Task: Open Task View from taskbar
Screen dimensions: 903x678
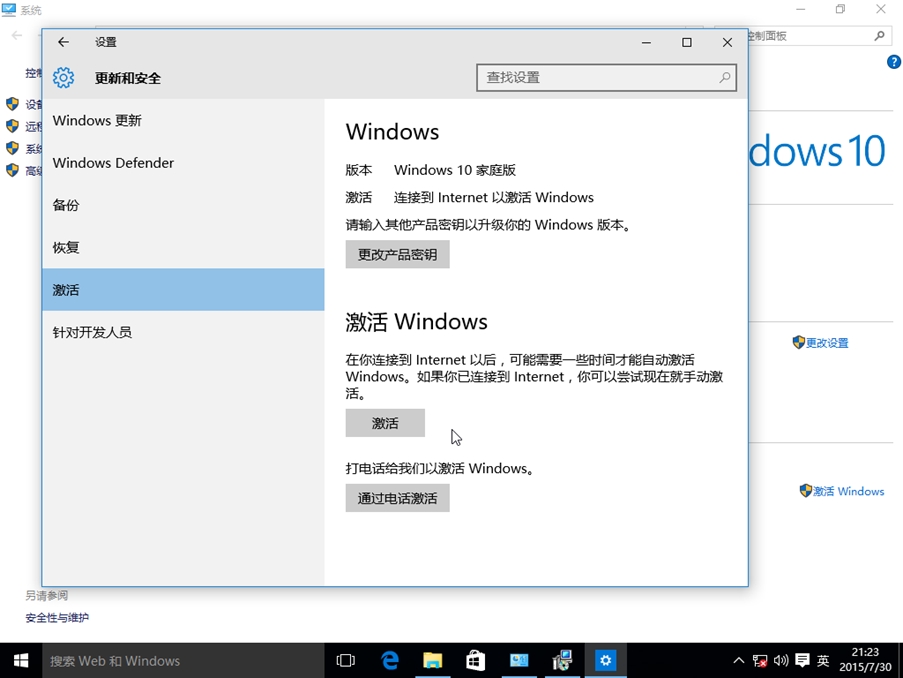Action: pos(346,661)
